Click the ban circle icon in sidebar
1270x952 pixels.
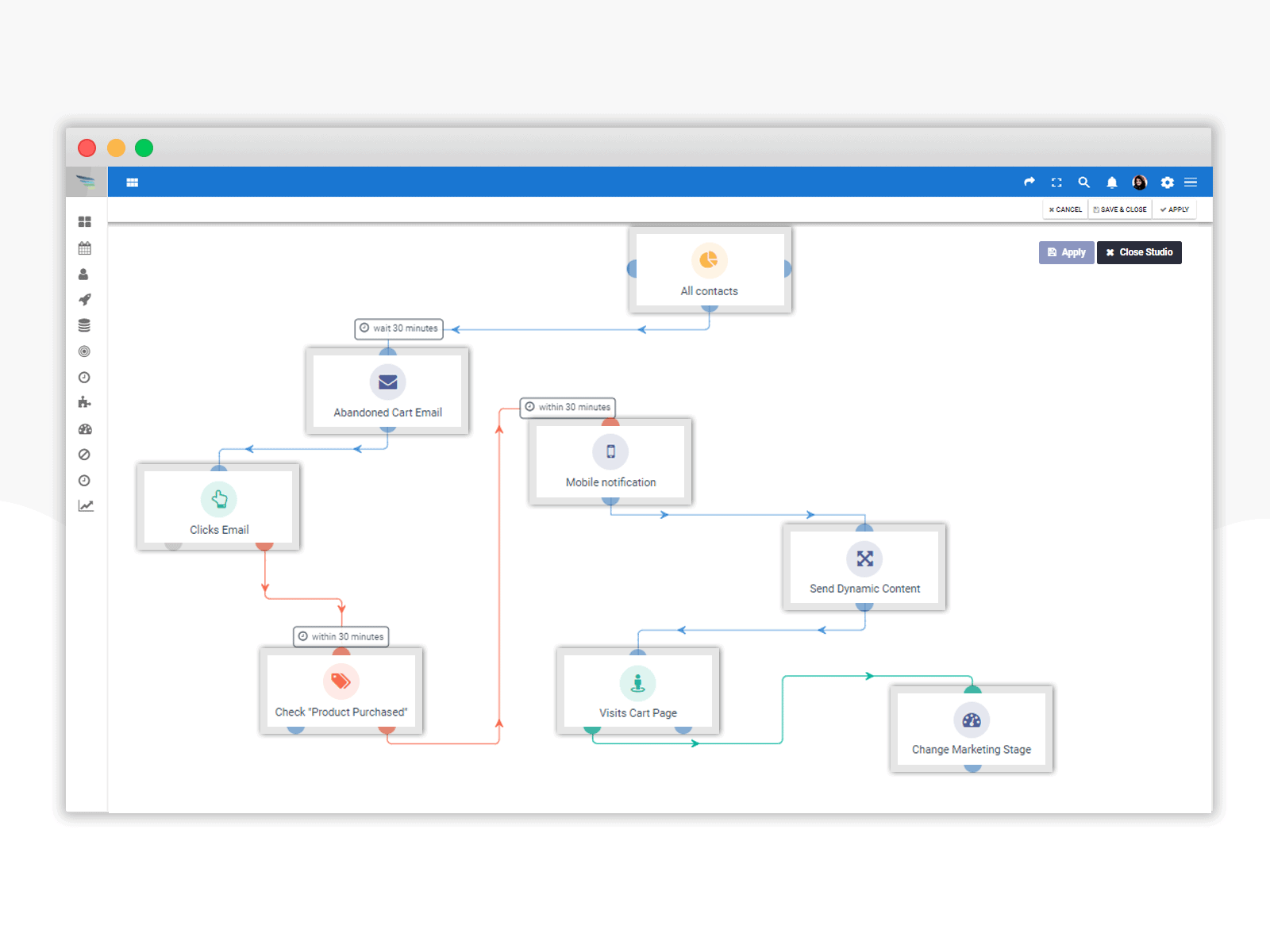pos(84,455)
